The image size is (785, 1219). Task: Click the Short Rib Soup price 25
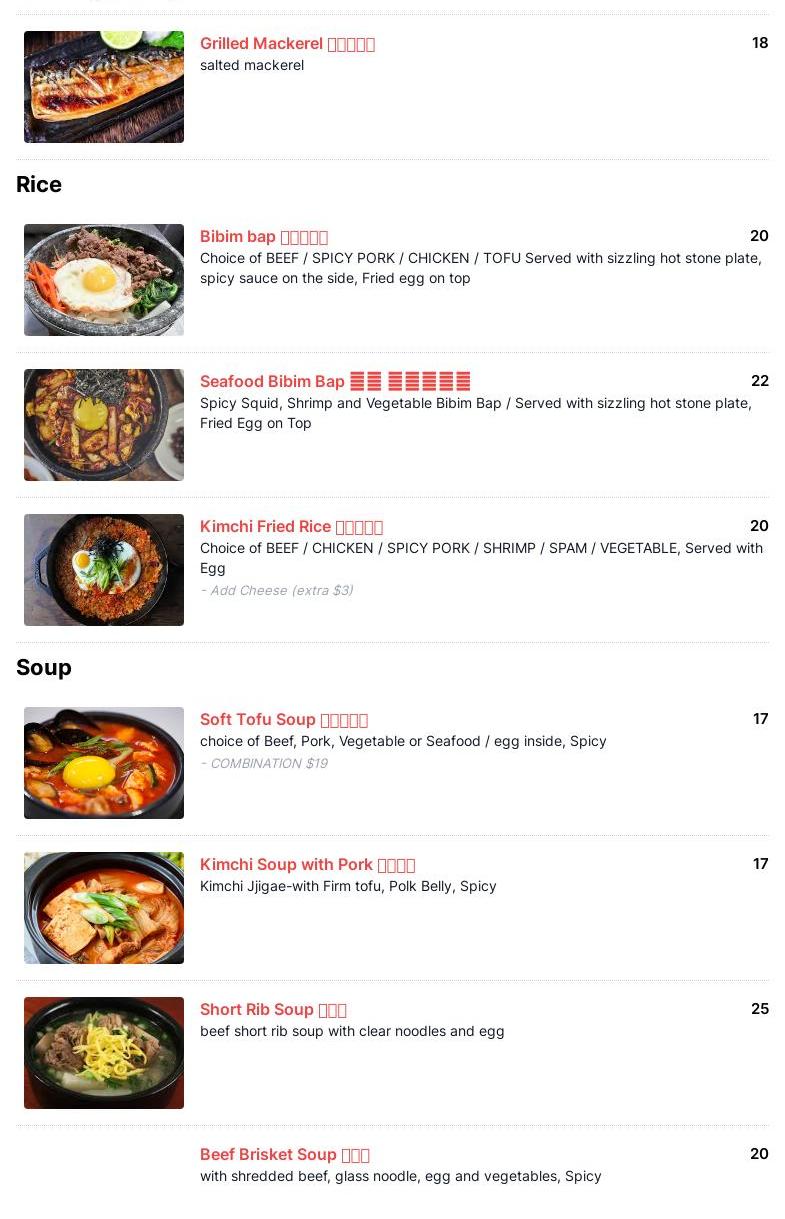click(760, 1009)
